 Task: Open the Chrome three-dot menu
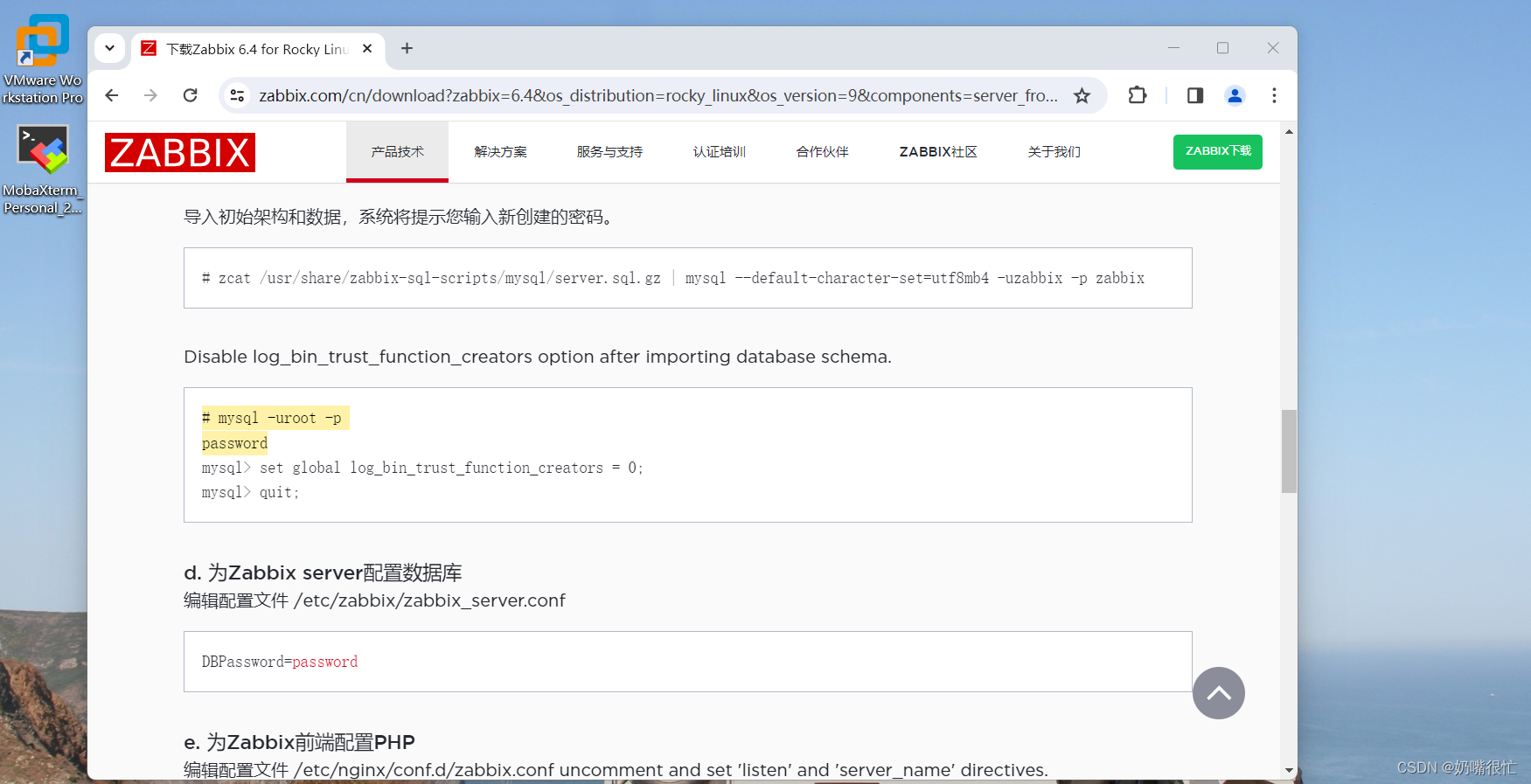coord(1274,95)
